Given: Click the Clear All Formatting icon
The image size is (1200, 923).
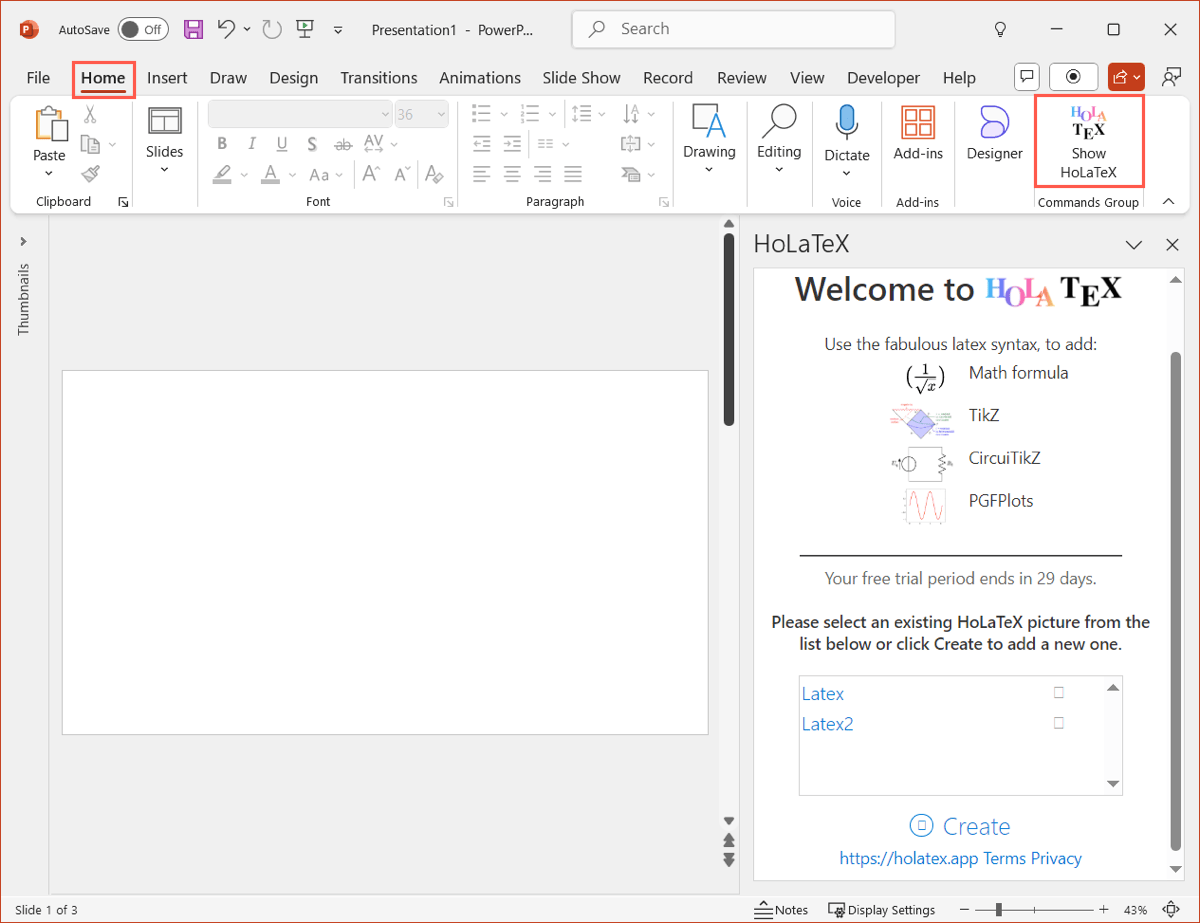Looking at the screenshot, I should (x=433, y=174).
